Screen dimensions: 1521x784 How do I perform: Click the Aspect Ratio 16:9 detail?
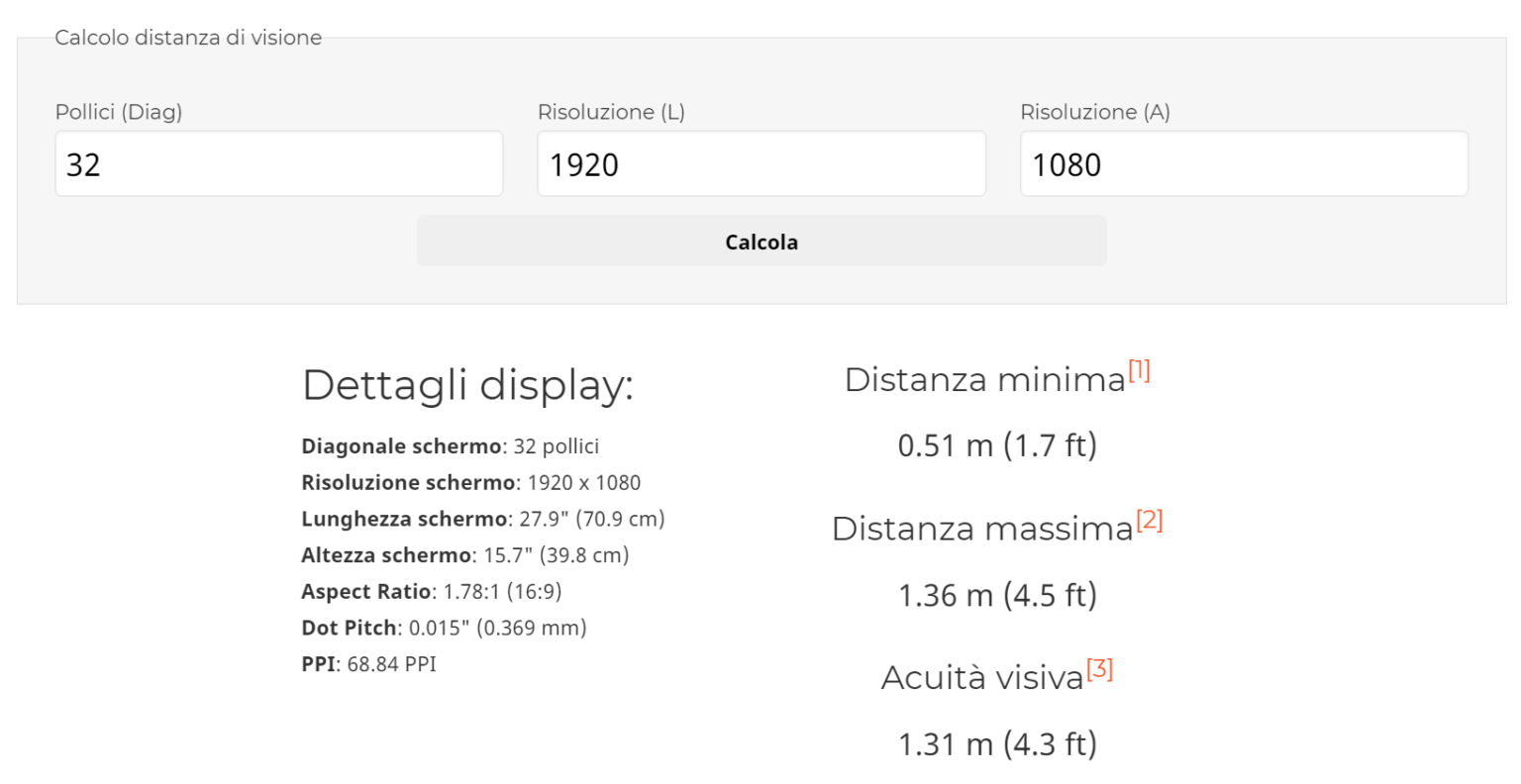pos(433,591)
